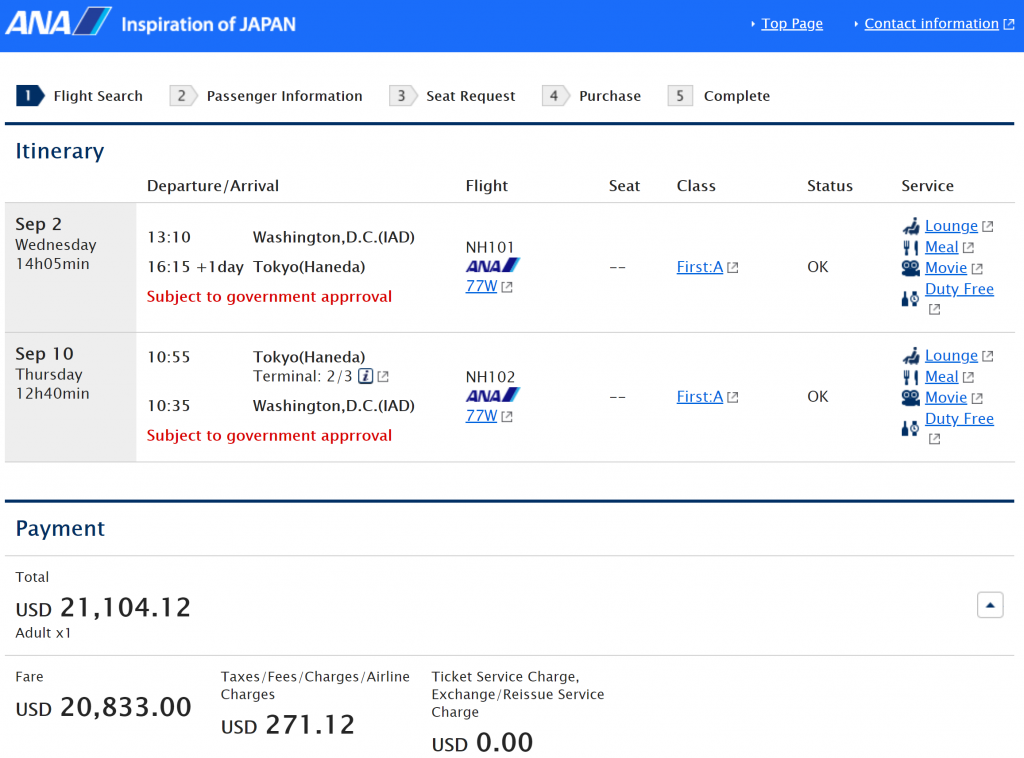The width and height of the screenshot is (1024, 758).
Task: Open Movie service link for NH102
Action: [946, 398]
